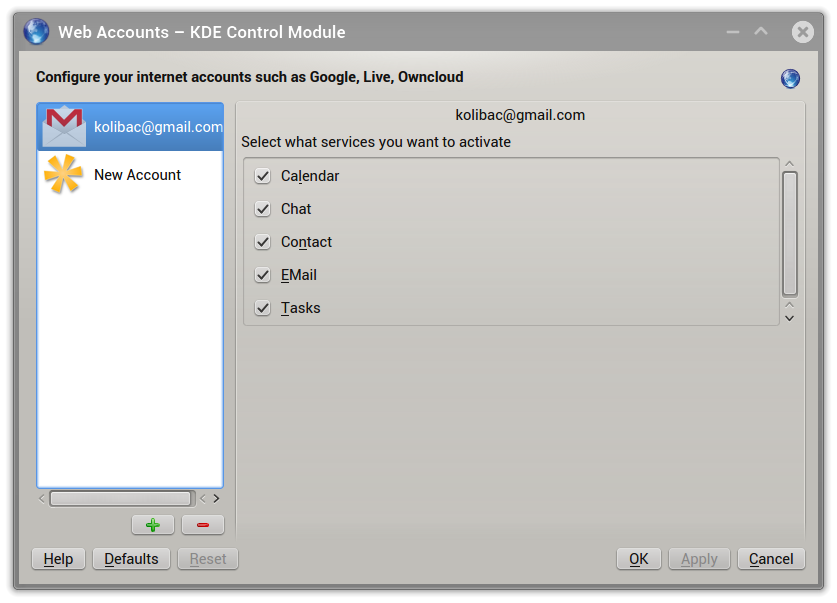Click the services list scroll down arrow
This screenshot has height=603, width=837.
point(790,319)
